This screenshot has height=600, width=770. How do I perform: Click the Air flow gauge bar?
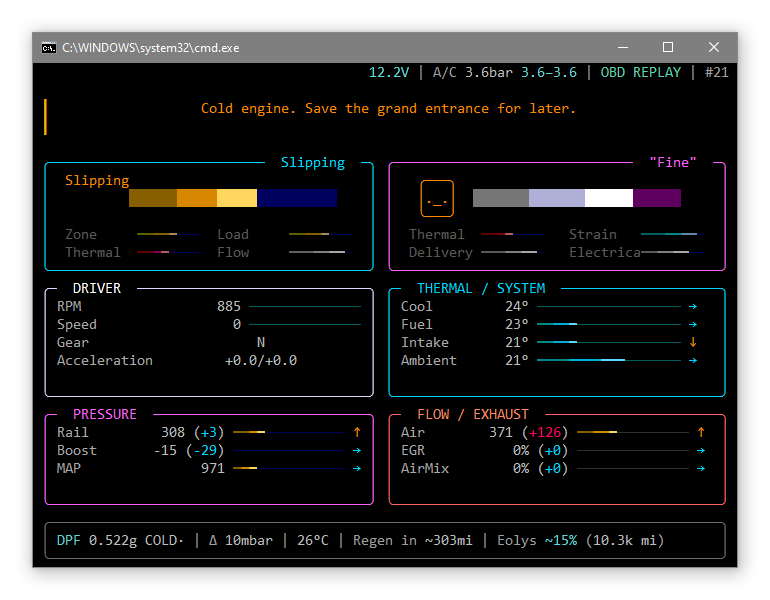click(632, 432)
